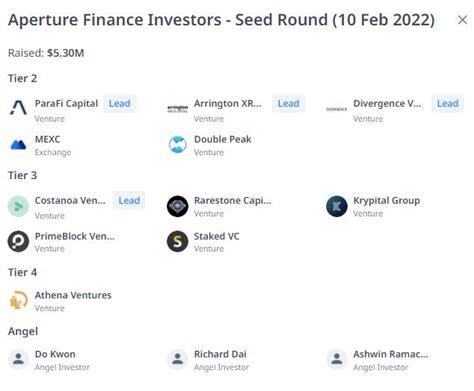Open the Krypital Group investor link
The height and width of the screenshot is (391, 474).
pyautogui.click(x=386, y=201)
